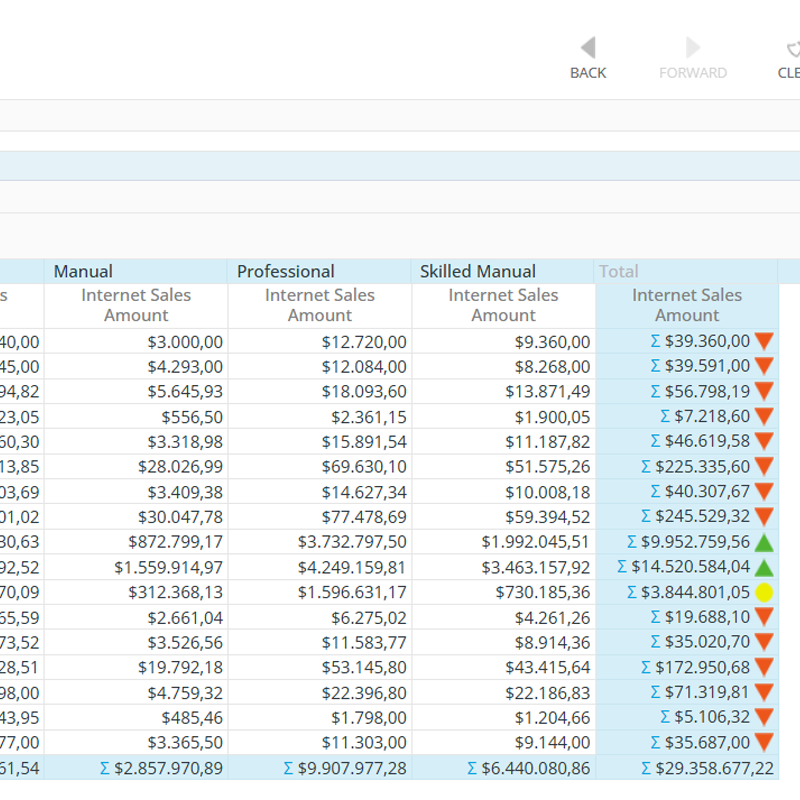Image resolution: width=800 pixels, height=800 pixels.
Task: Click the red down indicator beside $7.218,60
Action: [764, 416]
